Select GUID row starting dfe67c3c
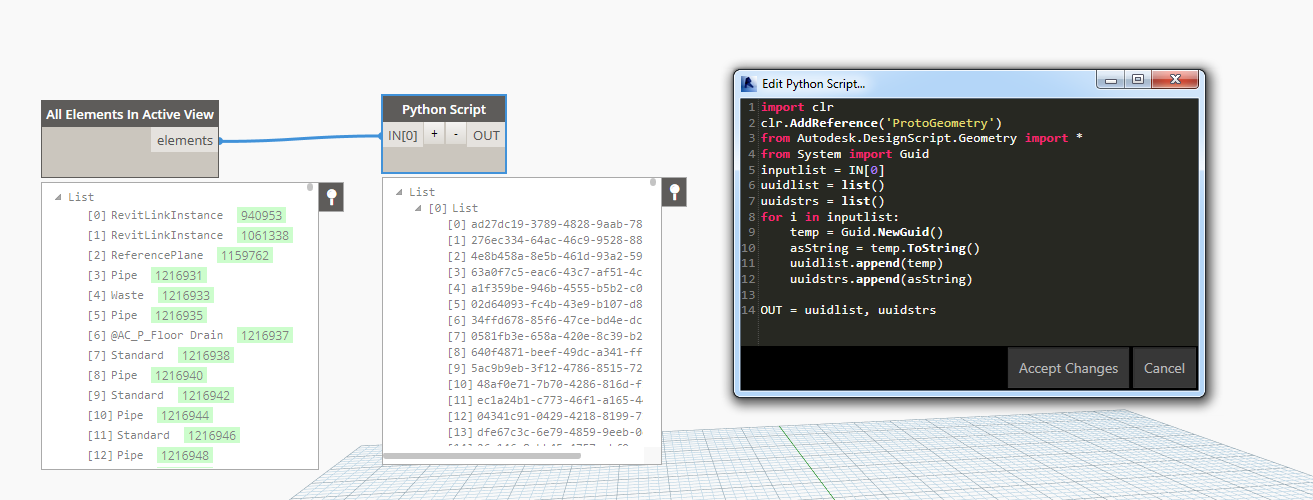This screenshot has width=1313, height=500. tap(545, 432)
